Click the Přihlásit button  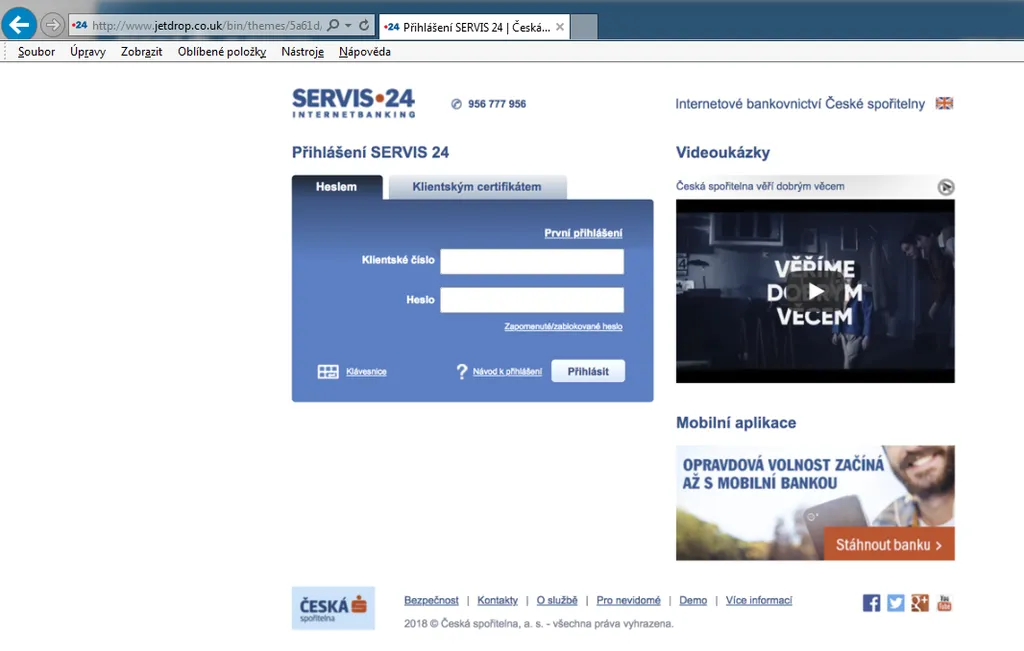(x=588, y=371)
